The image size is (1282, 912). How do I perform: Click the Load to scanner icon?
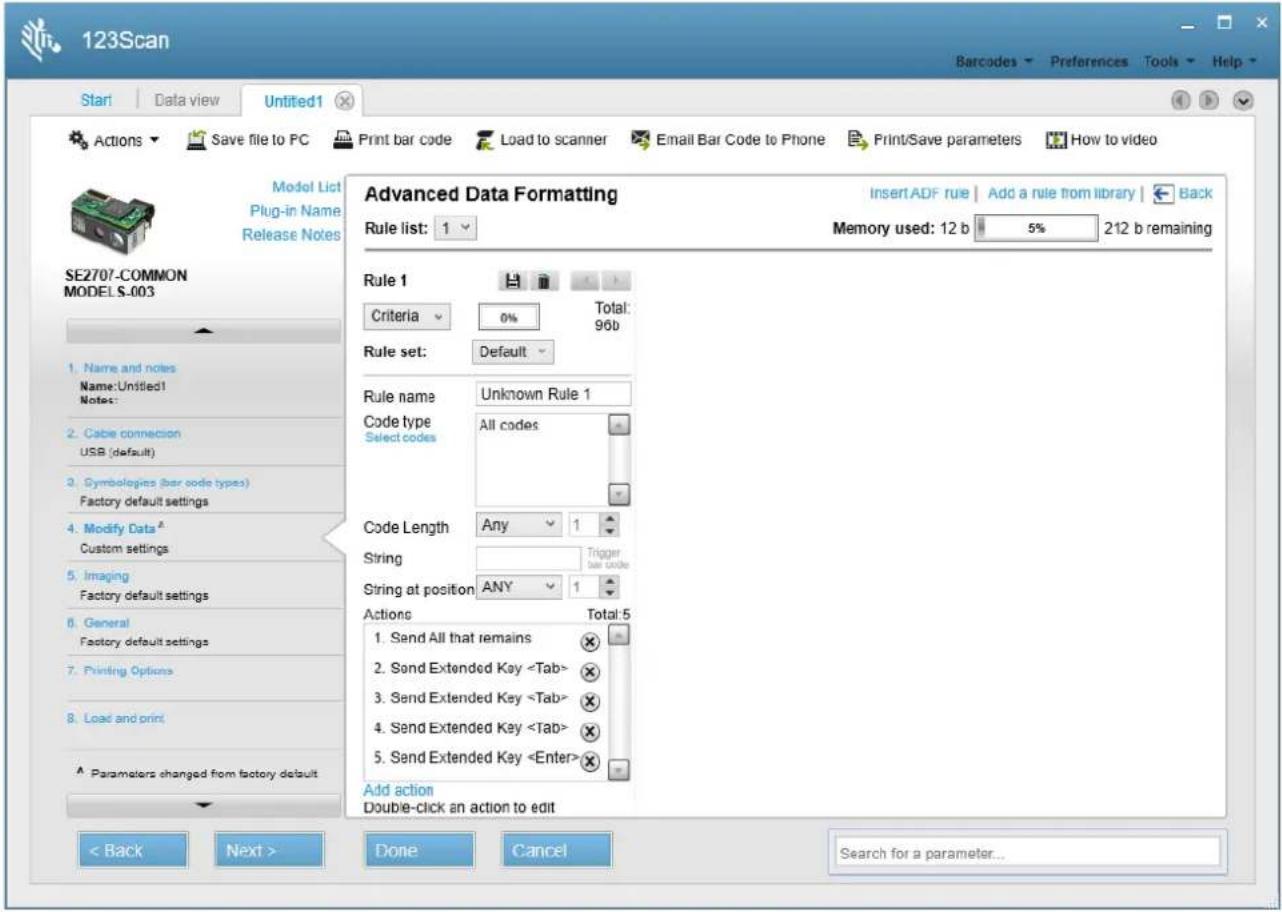click(x=484, y=140)
